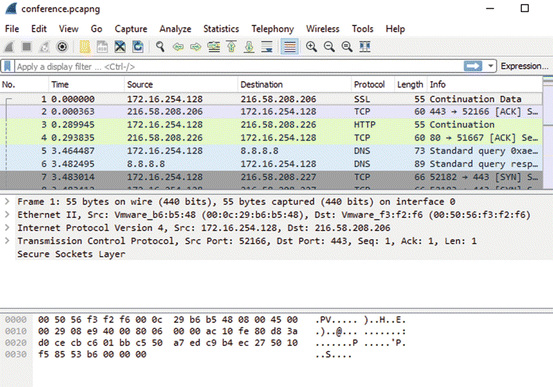Click the Reload capture file icon
Screen dimensions: 553x387
tap(138, 47)
